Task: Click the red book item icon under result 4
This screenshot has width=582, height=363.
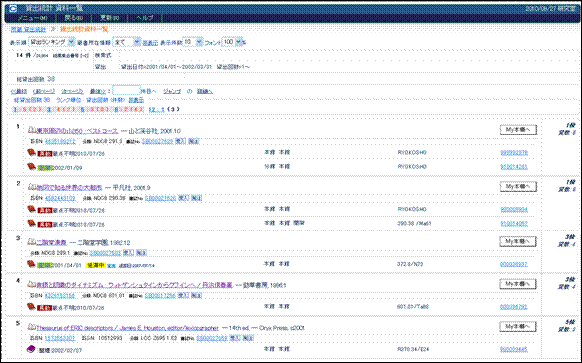Action: 32,307
